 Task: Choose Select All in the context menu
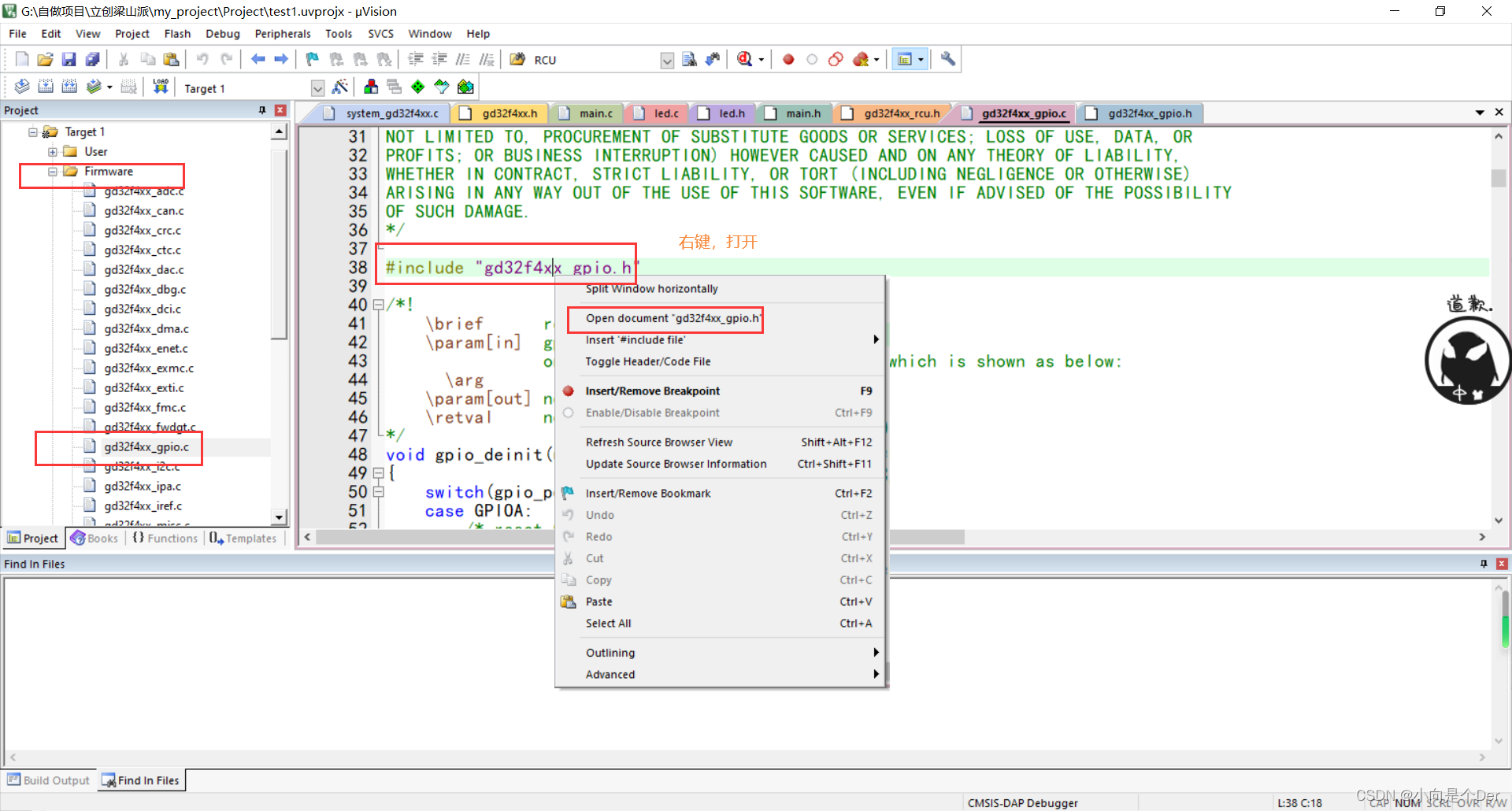pos(720,623)
